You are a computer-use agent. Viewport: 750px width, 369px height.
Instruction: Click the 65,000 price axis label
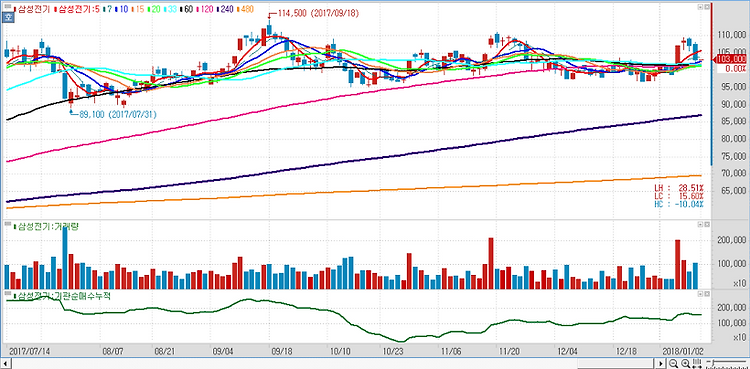pyautogui.click(x=733, y=191)
